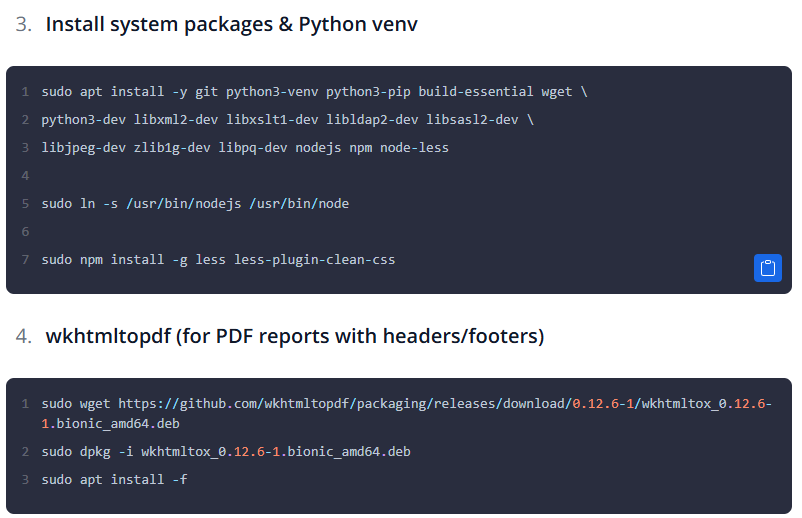
Task: Click the 'sudo apt install -f' line
Action: [x=114, y=480]
